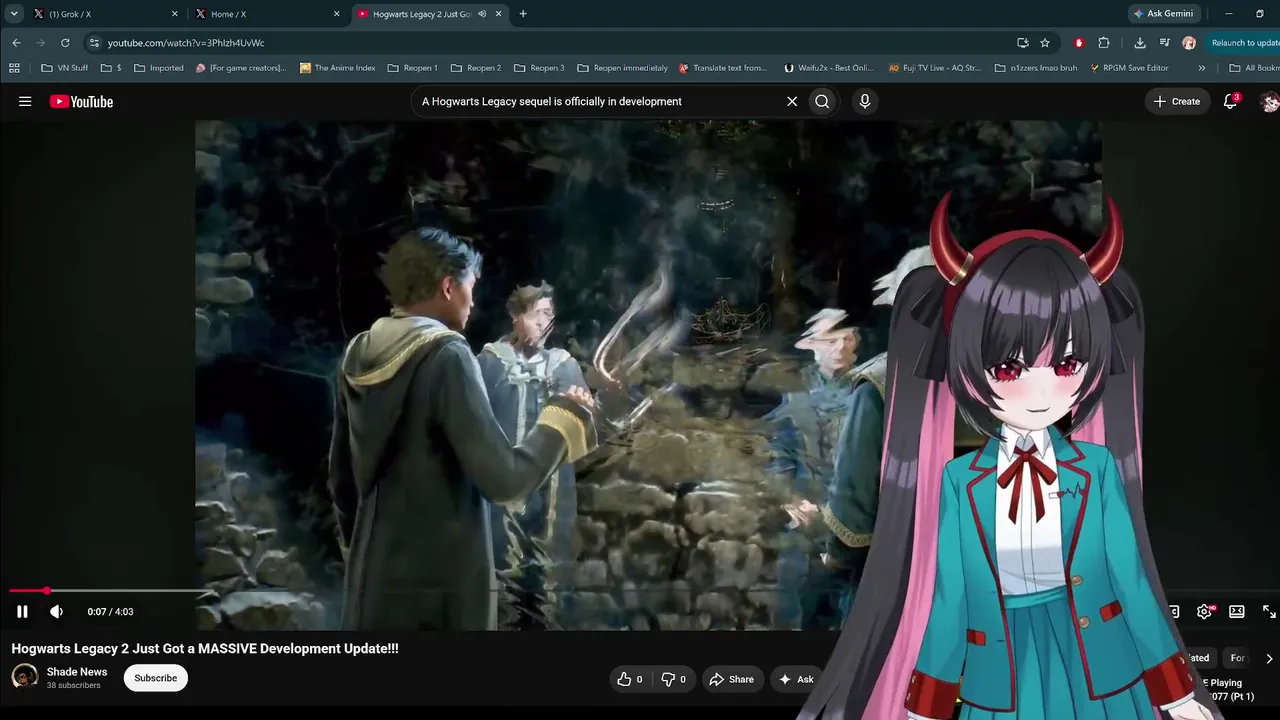
Task: Close the Home / X tab
Action: 337,14
